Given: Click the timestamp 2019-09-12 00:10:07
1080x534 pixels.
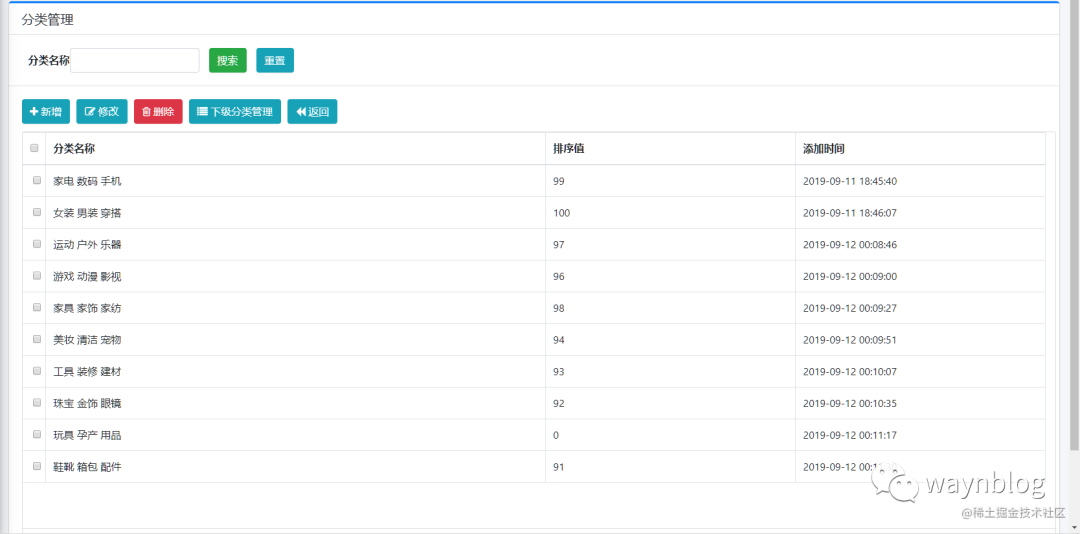Looking at the screenshot, I should click(x=850, y=371).
